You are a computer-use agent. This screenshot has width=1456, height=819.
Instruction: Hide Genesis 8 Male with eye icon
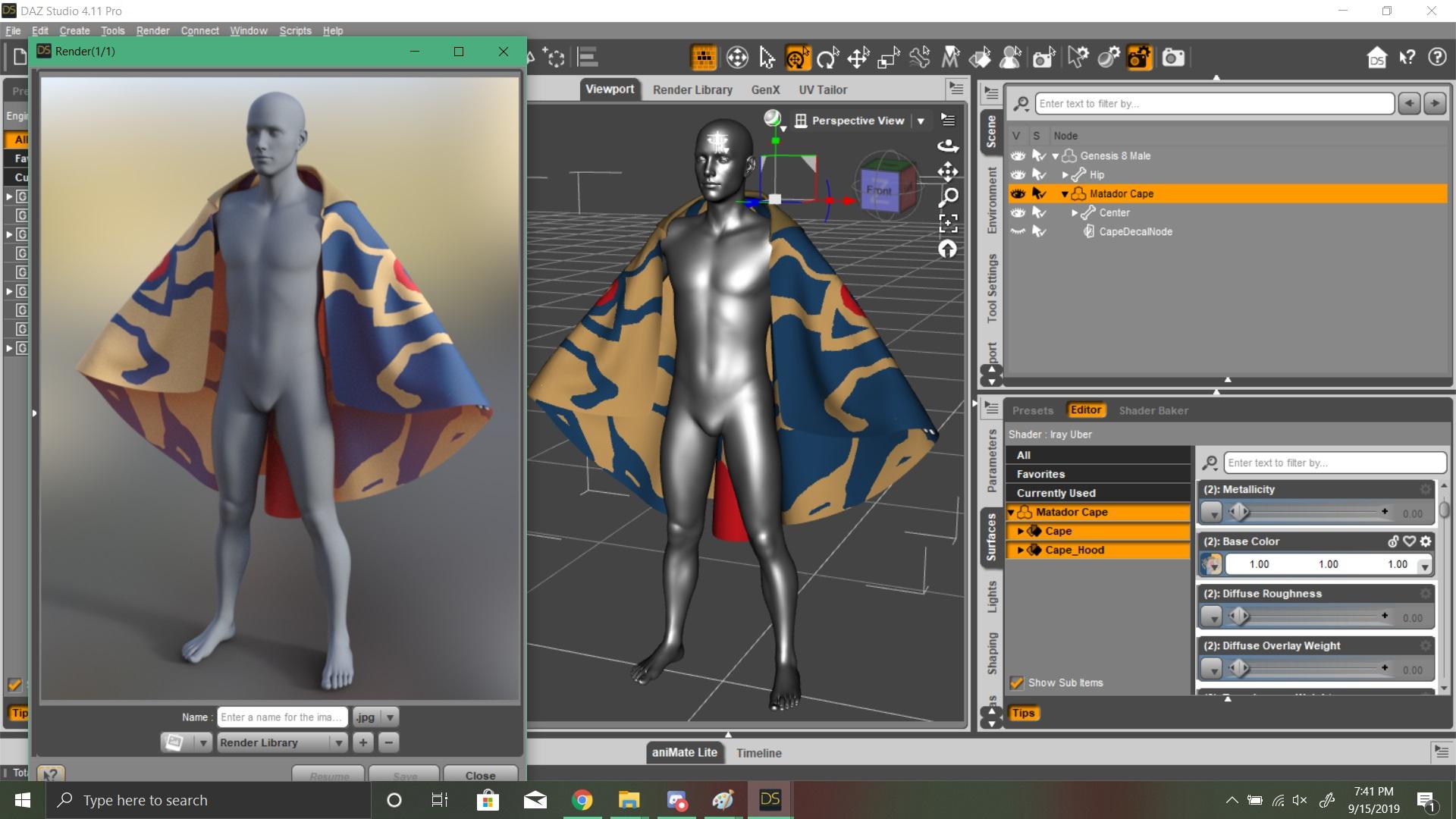click(x=1018, y=155)
